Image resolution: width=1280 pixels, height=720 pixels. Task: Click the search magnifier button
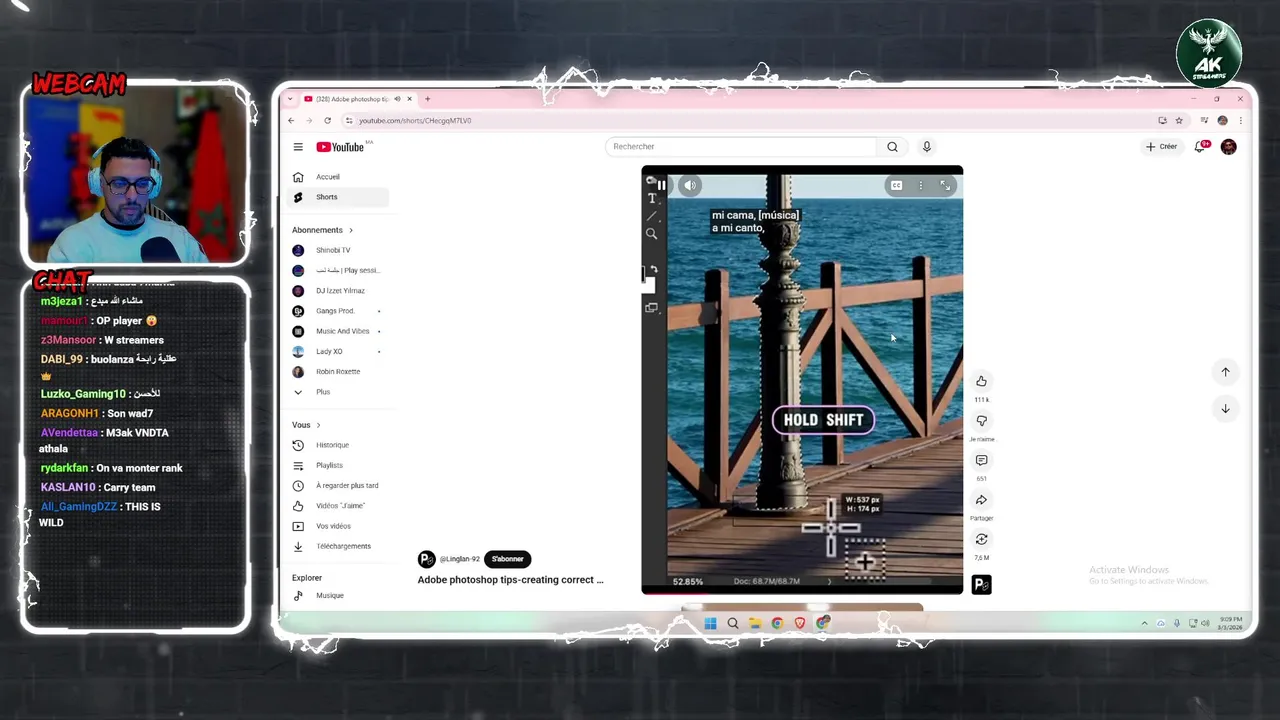[892, 147]
